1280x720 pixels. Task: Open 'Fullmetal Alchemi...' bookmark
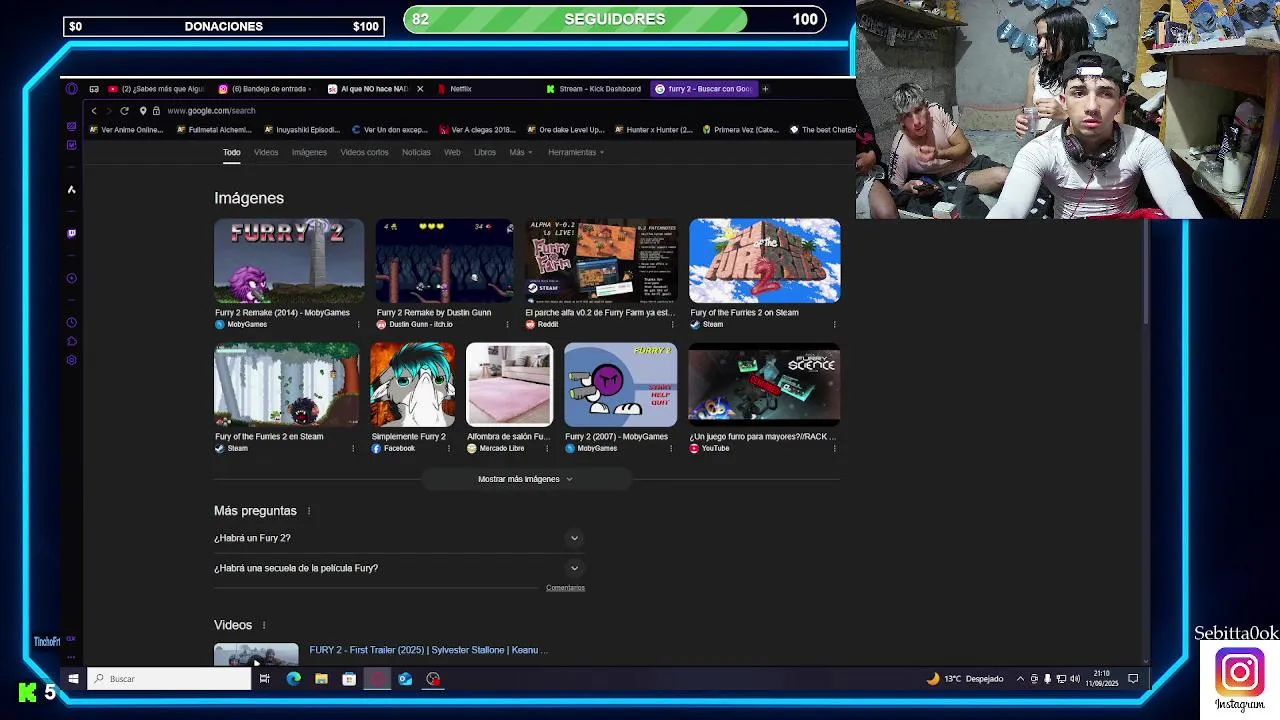[214, 130]
